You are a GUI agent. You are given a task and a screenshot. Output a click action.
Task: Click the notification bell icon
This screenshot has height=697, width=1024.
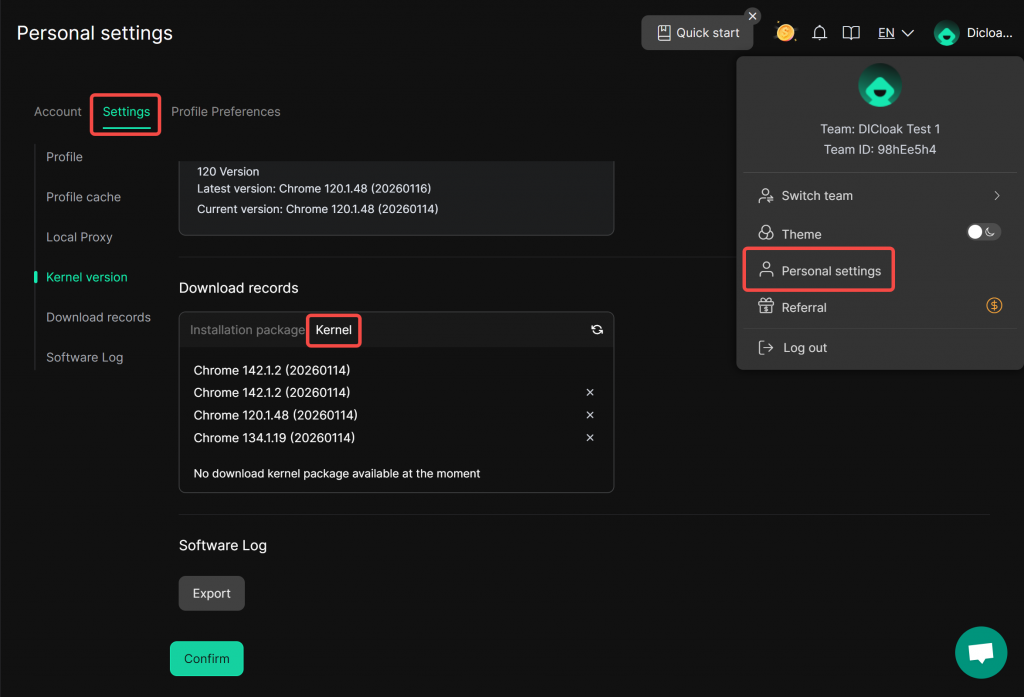coord(819,33)
